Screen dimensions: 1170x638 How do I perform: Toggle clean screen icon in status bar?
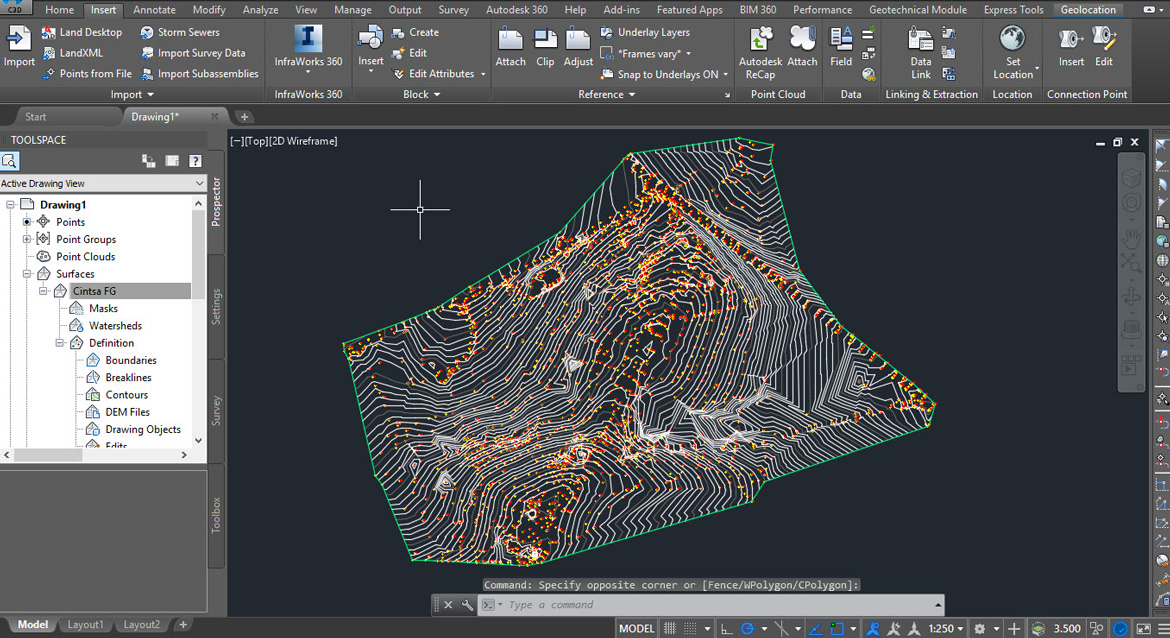[x=1143, y=628]
